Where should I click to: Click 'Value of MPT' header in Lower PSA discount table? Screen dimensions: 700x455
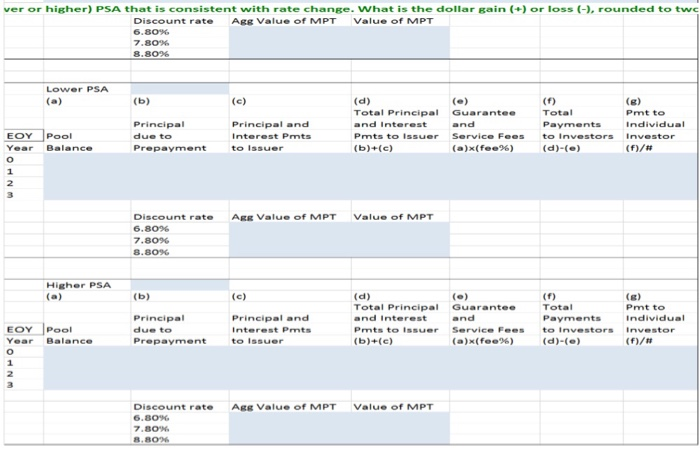[393, 217]
